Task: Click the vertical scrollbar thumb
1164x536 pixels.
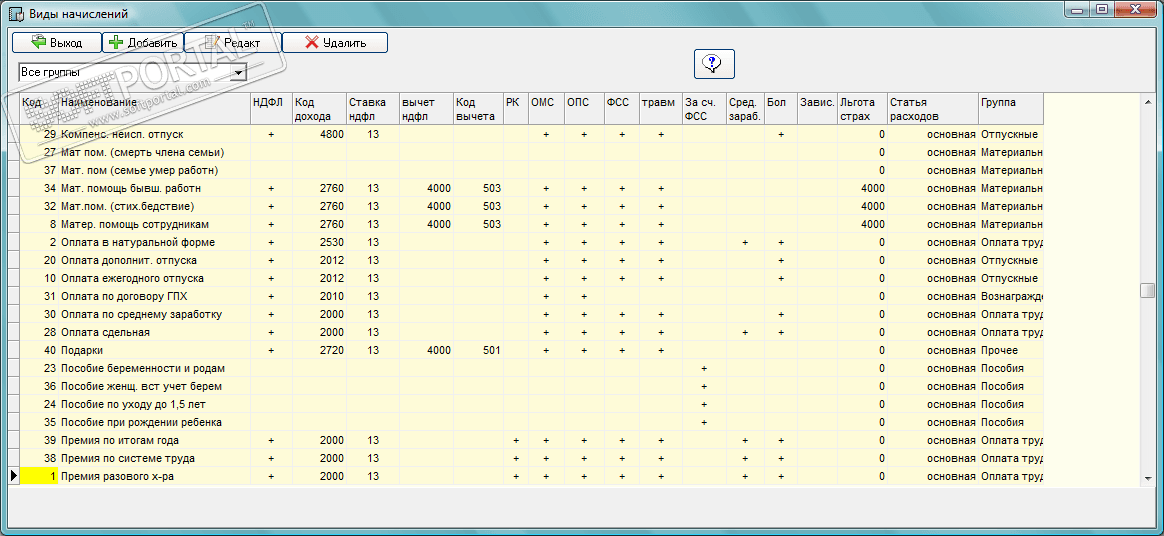Action: [x=1148, y=290]
